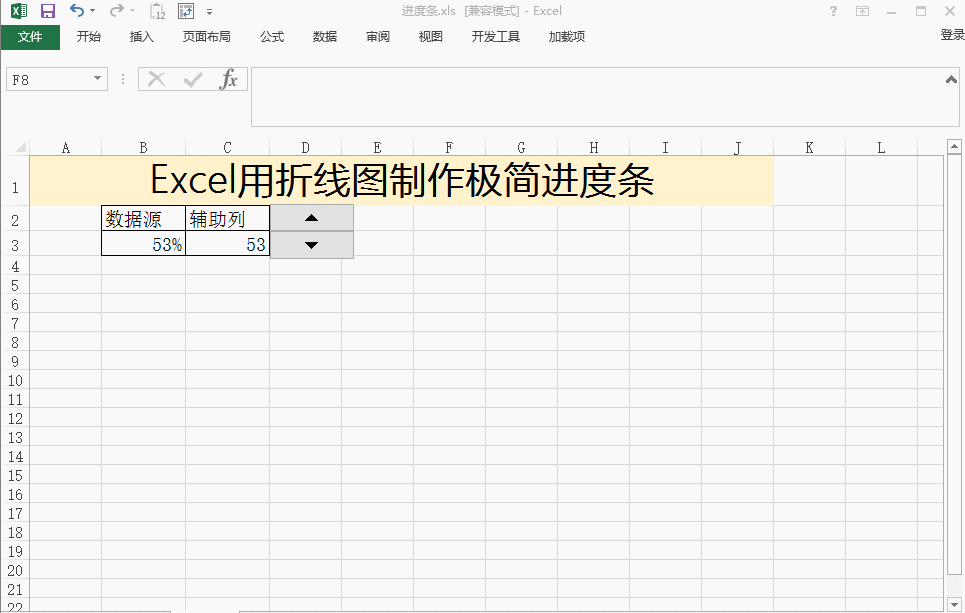Click the spin button down arrow
965x613 pixels.
point(310,243)
